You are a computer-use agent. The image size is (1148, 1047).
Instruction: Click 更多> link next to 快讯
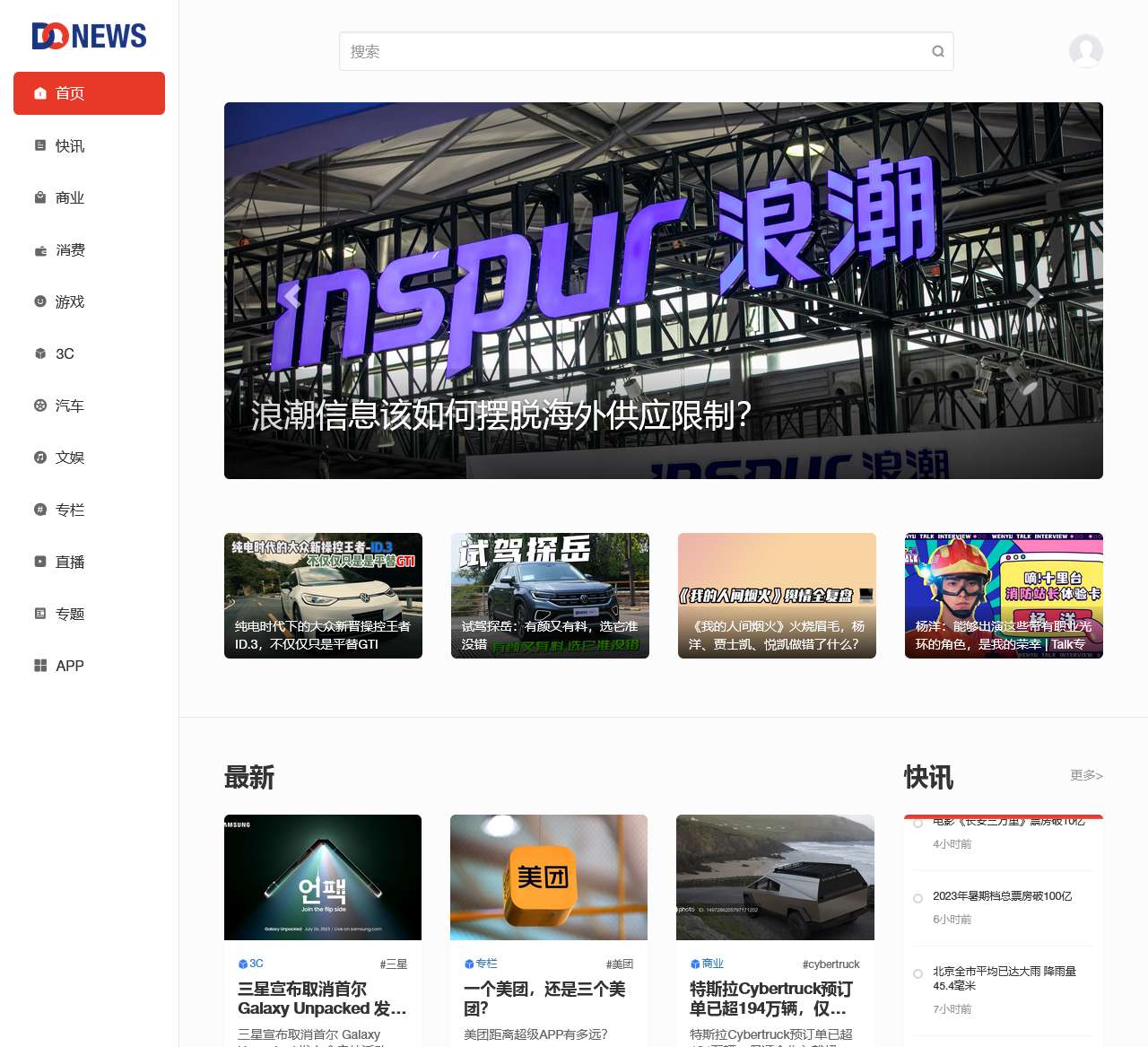(1086, 775)
